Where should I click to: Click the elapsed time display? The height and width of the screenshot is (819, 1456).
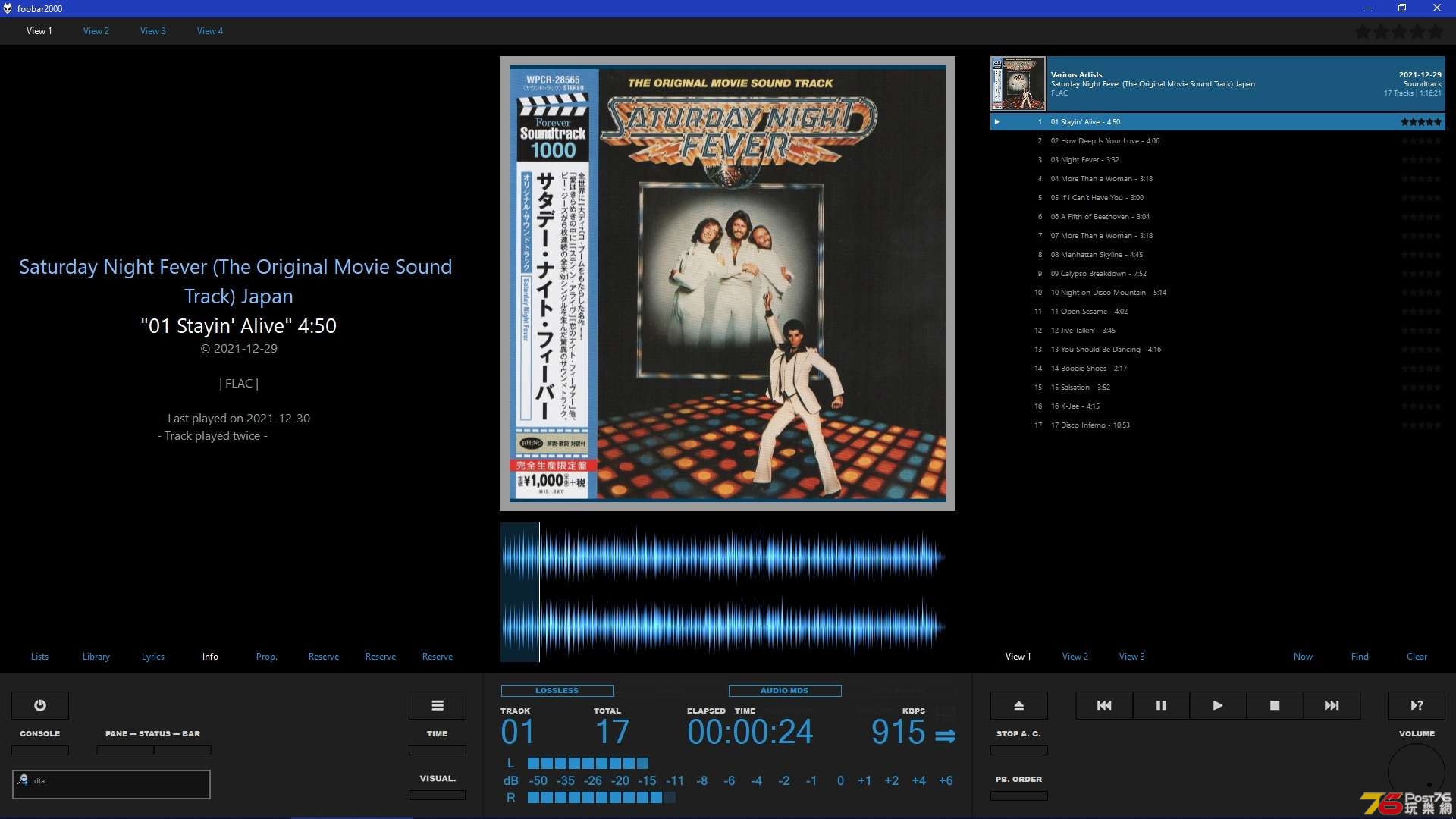tap(750, 733)
